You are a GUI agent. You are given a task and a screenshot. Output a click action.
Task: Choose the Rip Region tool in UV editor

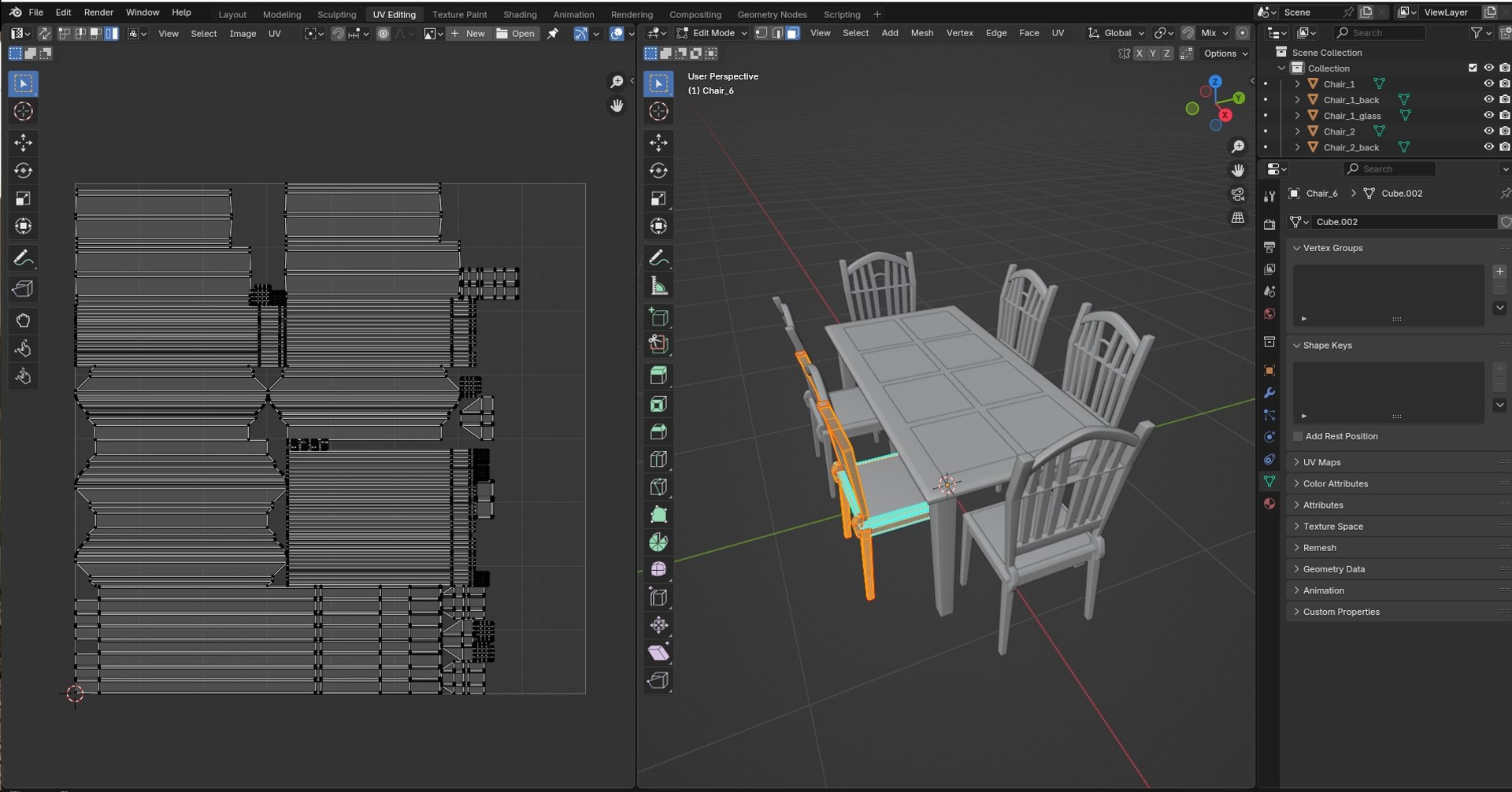pyautogui.click(x=23, y=289)
